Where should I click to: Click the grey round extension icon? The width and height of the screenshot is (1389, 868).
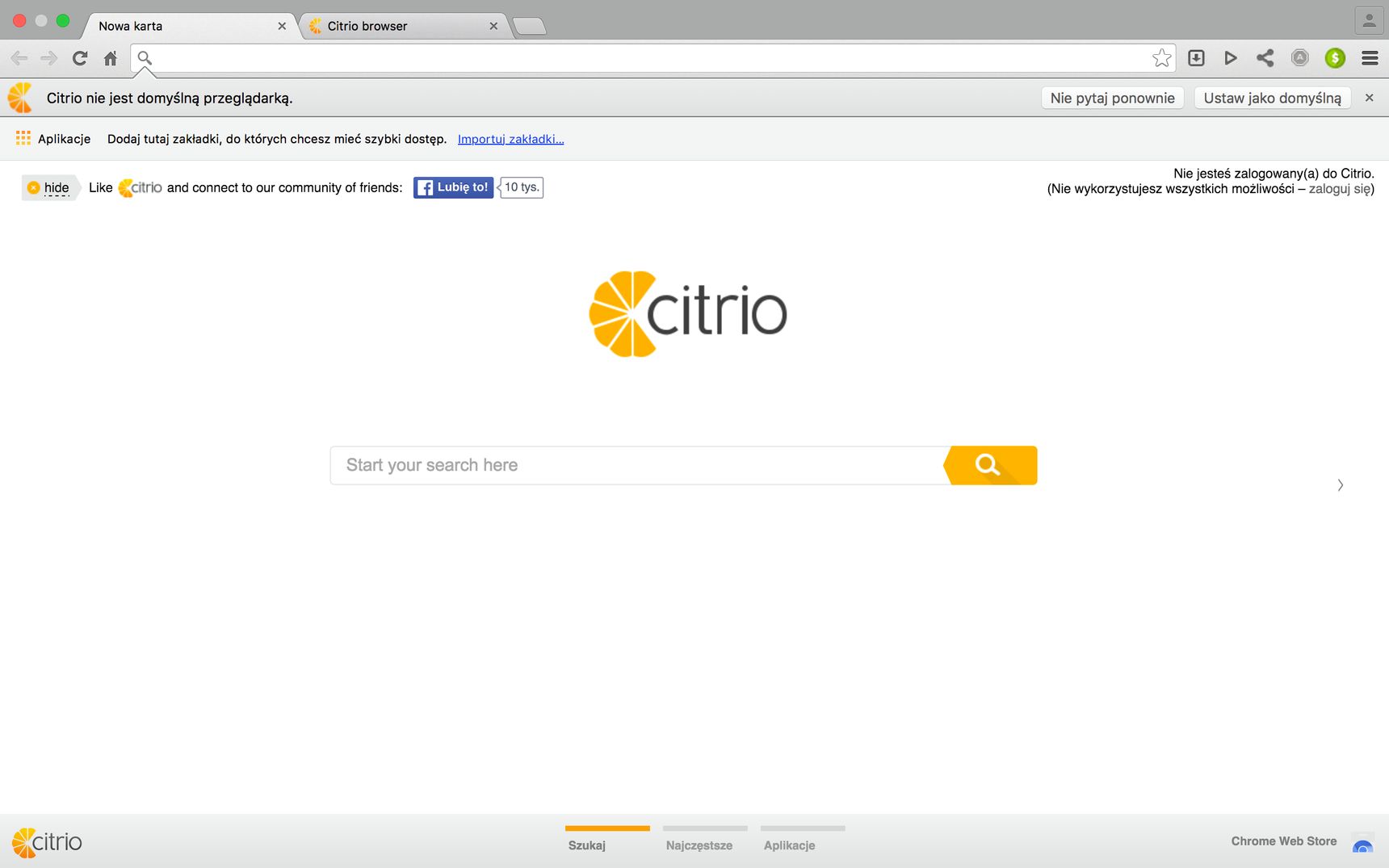(x=1300, y=58)
